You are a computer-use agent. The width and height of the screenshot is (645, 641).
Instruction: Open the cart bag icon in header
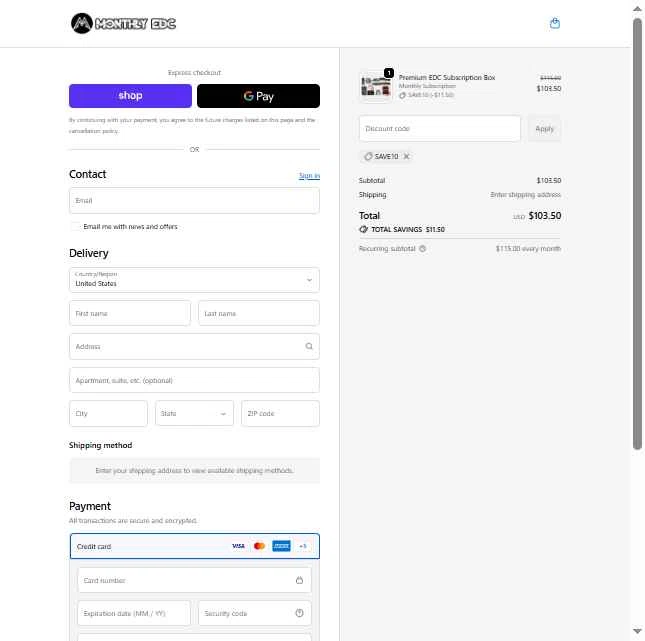555,23
